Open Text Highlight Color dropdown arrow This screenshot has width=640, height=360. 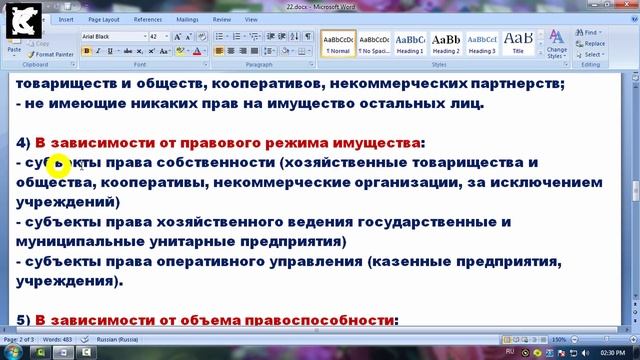(188, 51)
